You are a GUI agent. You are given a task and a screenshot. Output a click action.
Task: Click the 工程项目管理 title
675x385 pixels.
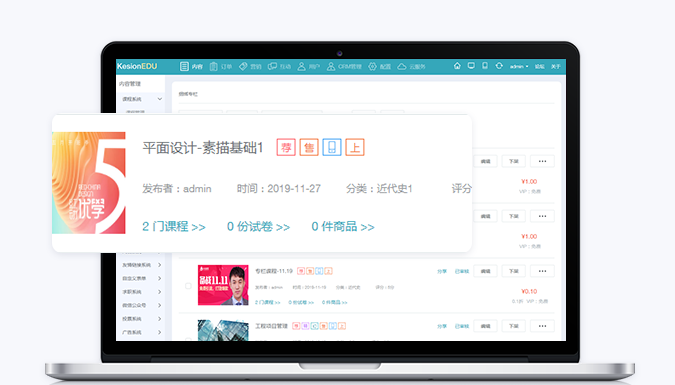pyautogui.click(x=271, y=326)
